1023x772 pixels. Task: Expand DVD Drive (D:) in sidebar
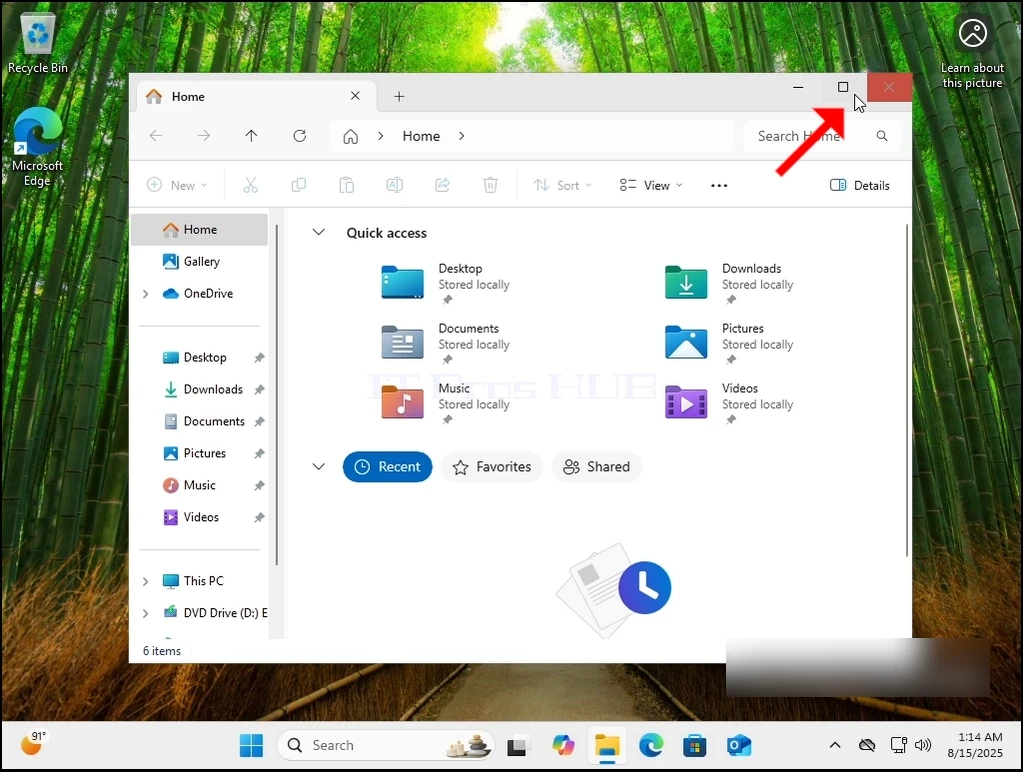(145, 613)
